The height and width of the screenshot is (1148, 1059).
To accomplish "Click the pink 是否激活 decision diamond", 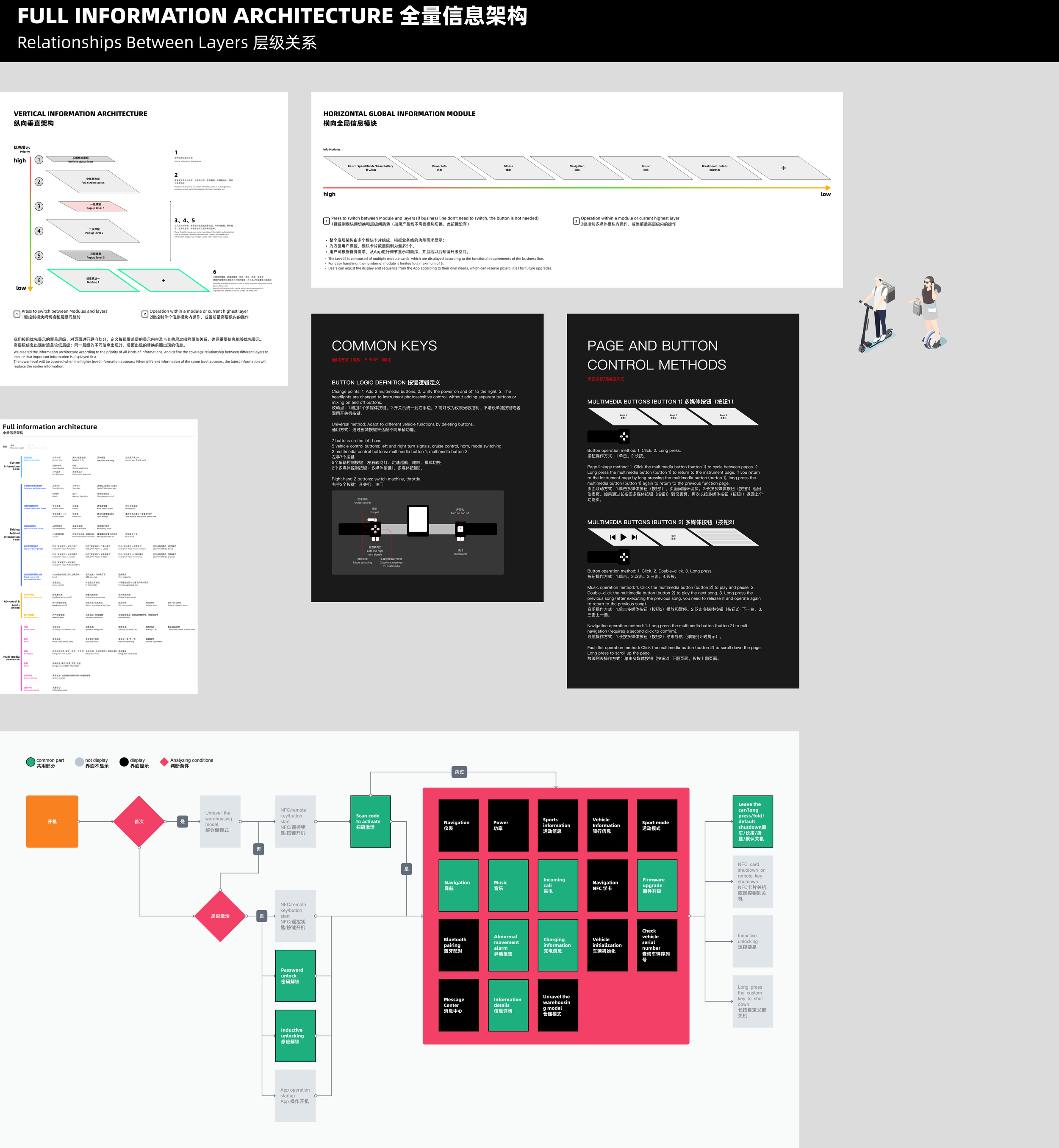I will pos(220,916).
